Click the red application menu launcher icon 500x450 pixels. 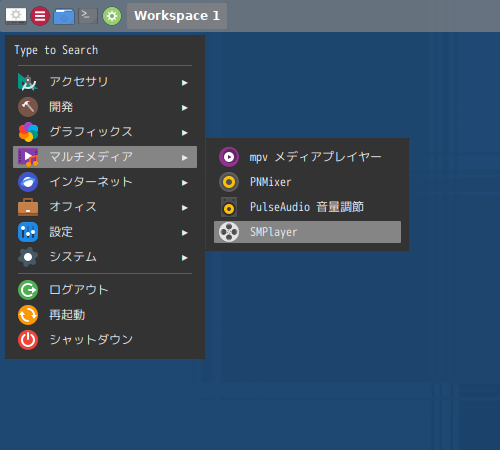40,16
